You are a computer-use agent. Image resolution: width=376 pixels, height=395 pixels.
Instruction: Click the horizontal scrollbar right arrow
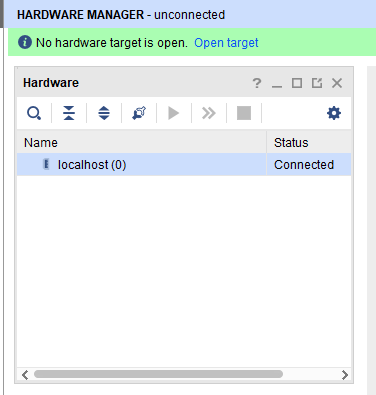coord(345,375)
